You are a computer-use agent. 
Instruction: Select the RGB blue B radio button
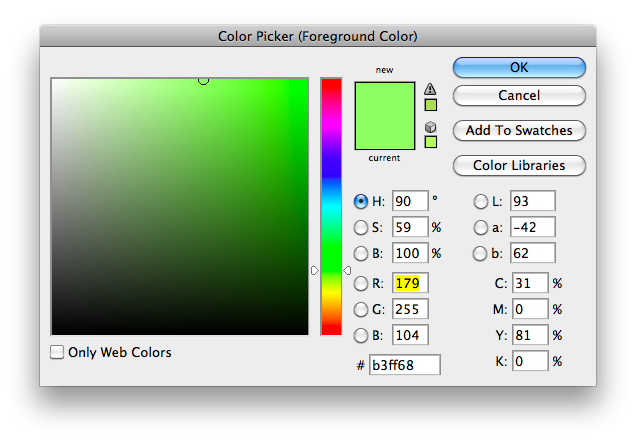(361, 335)
